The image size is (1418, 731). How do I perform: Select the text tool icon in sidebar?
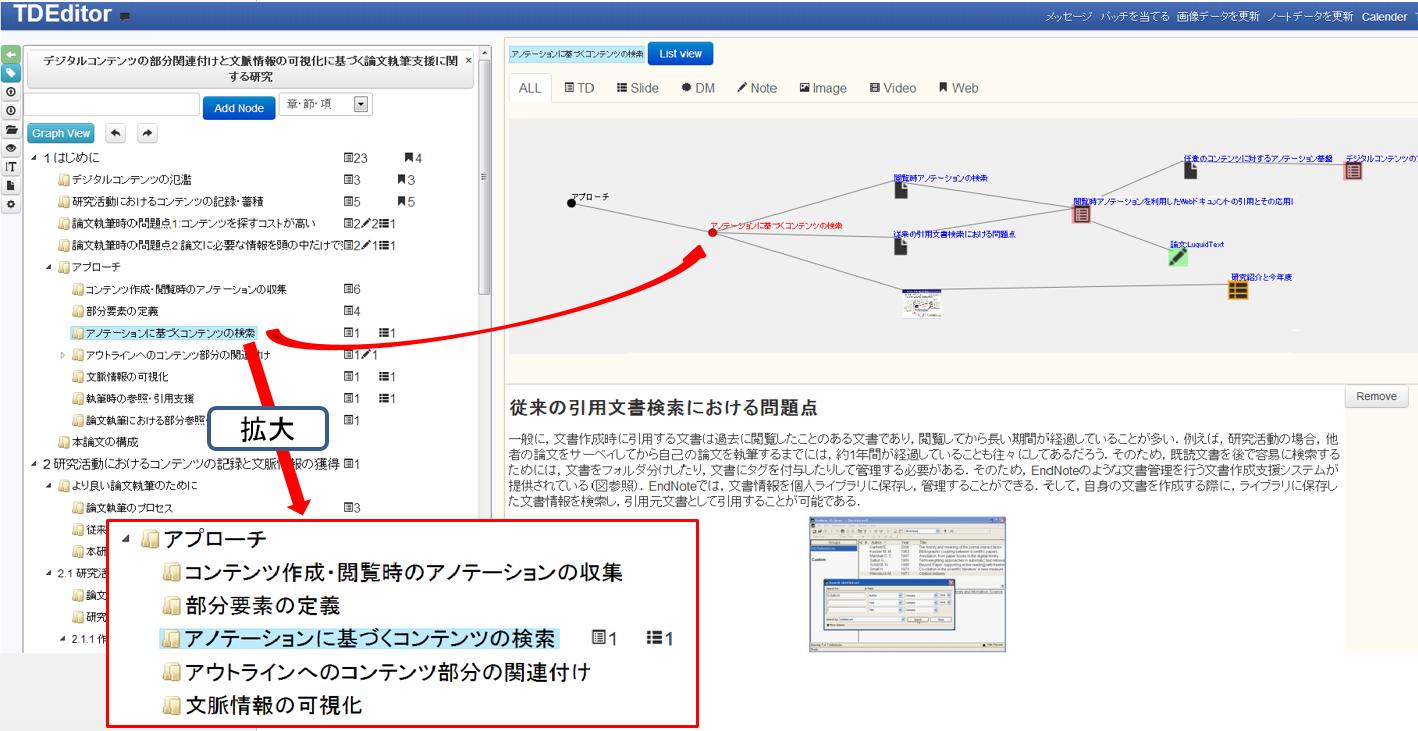11,167
